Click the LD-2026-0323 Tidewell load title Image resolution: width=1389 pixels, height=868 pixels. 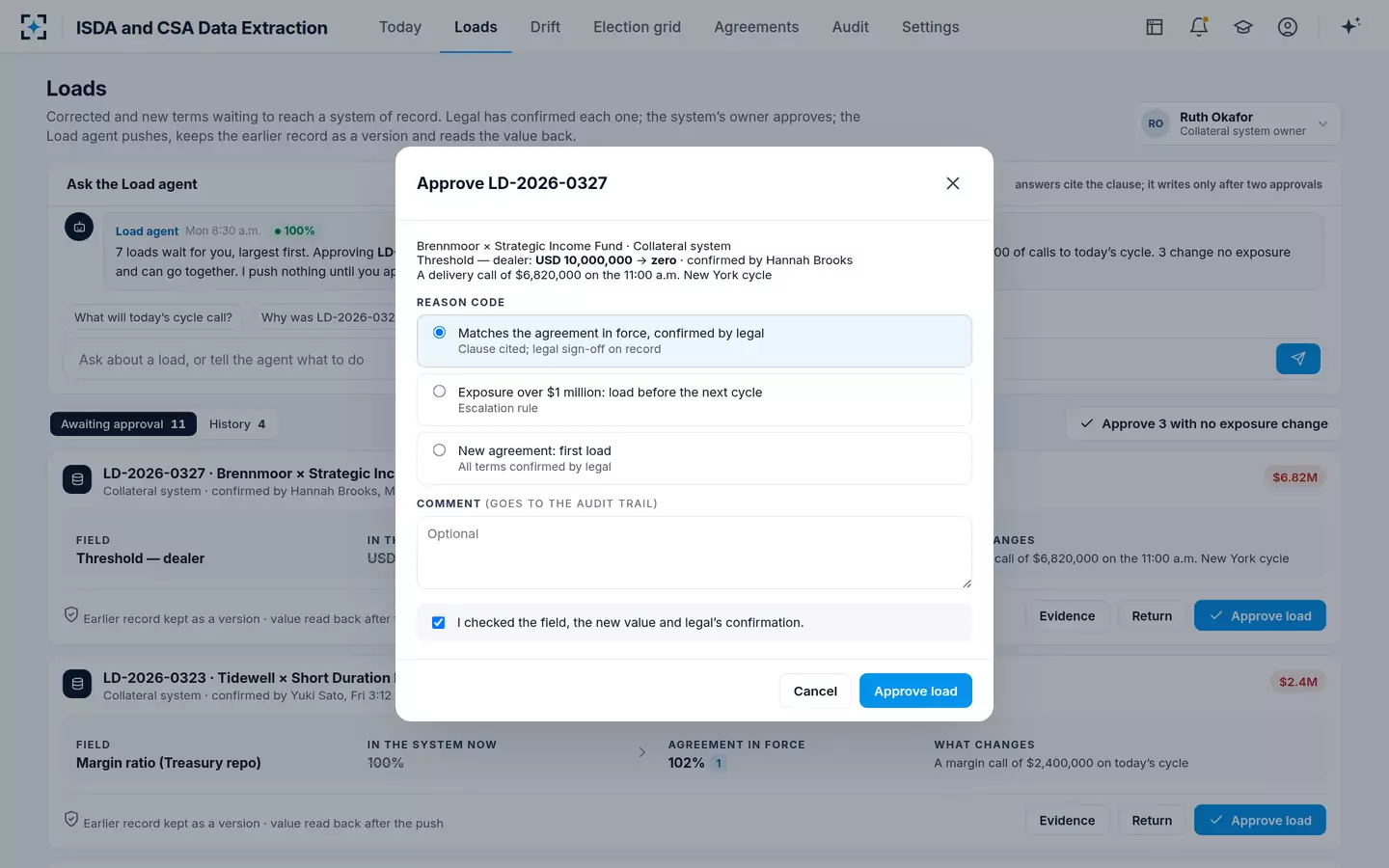pos(249,678)
